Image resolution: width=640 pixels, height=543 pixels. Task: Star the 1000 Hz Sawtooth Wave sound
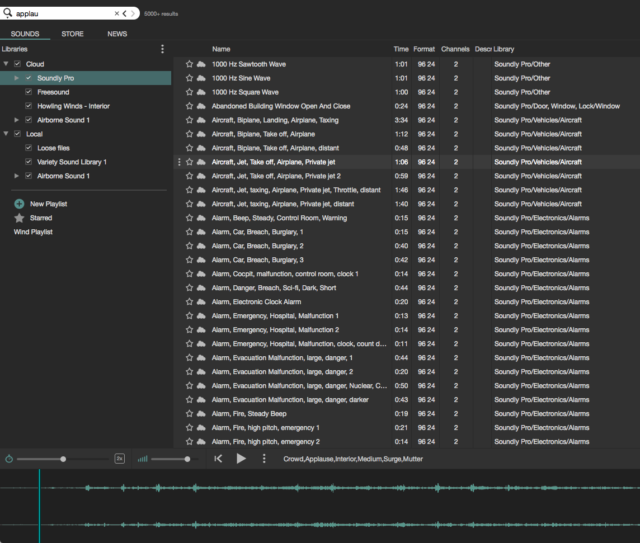click(x=189, y=64)
